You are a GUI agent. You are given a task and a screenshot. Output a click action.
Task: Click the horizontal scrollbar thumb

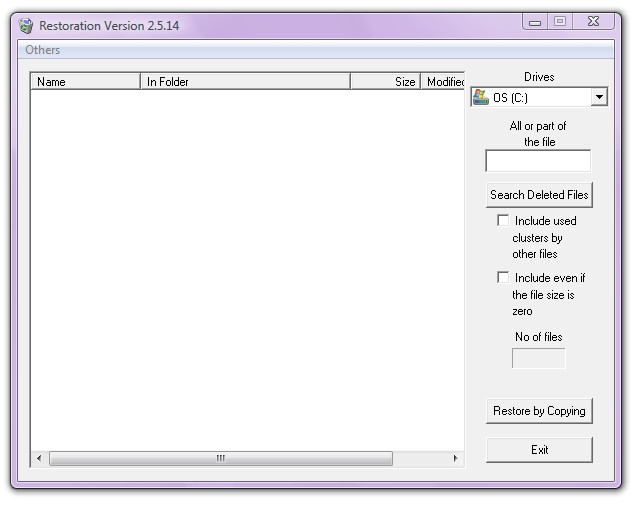220,459
